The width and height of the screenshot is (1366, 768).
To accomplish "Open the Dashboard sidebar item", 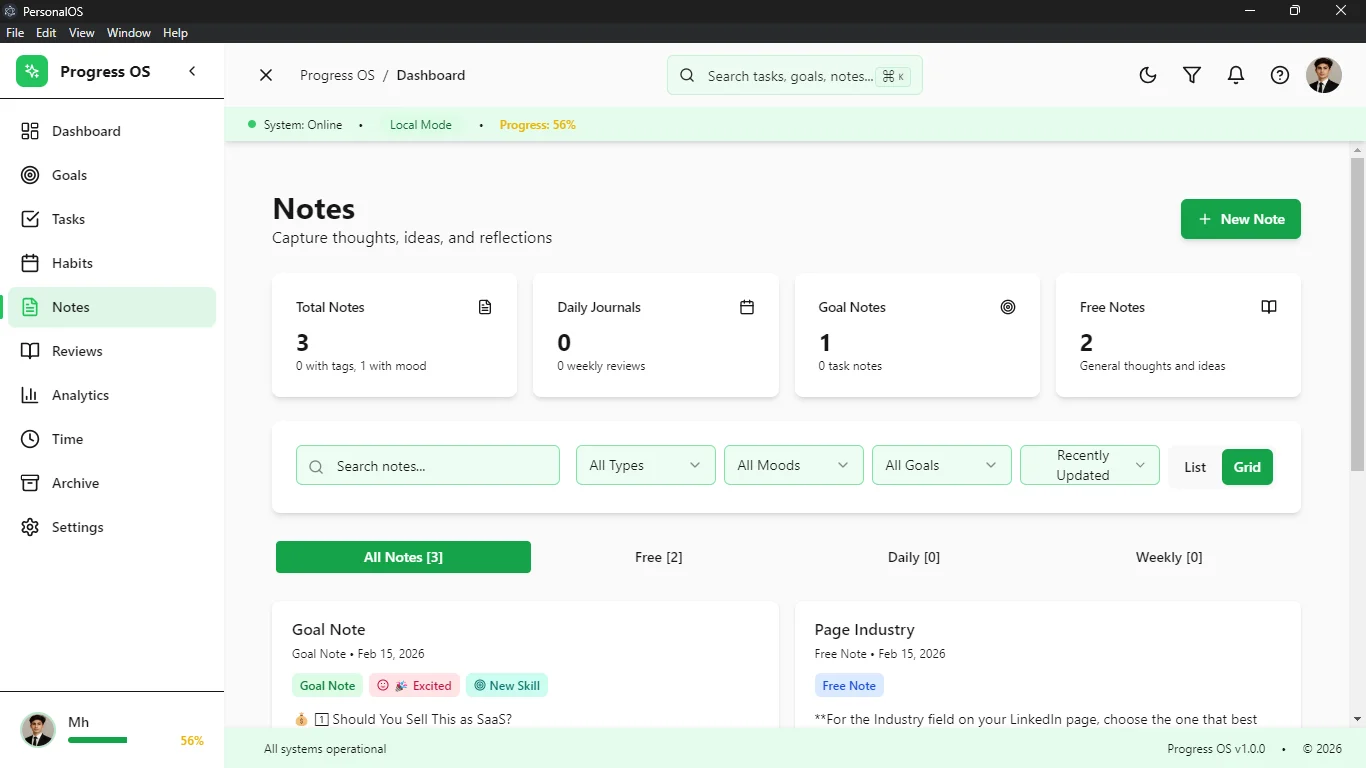I will click(x=112, y=131).
